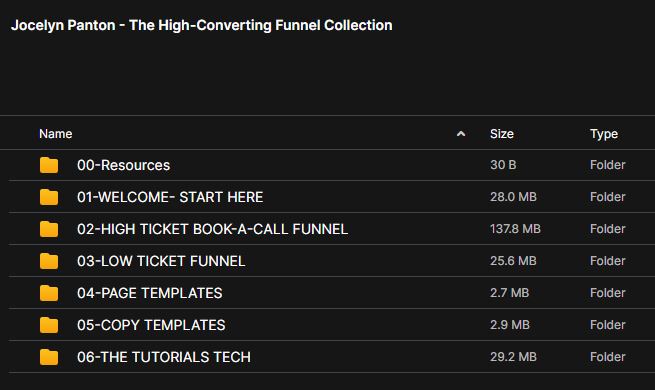Sort by the Name column header
Image resolution: width=655 pixels, height=390 pixels.
click(x=56, y=134)
